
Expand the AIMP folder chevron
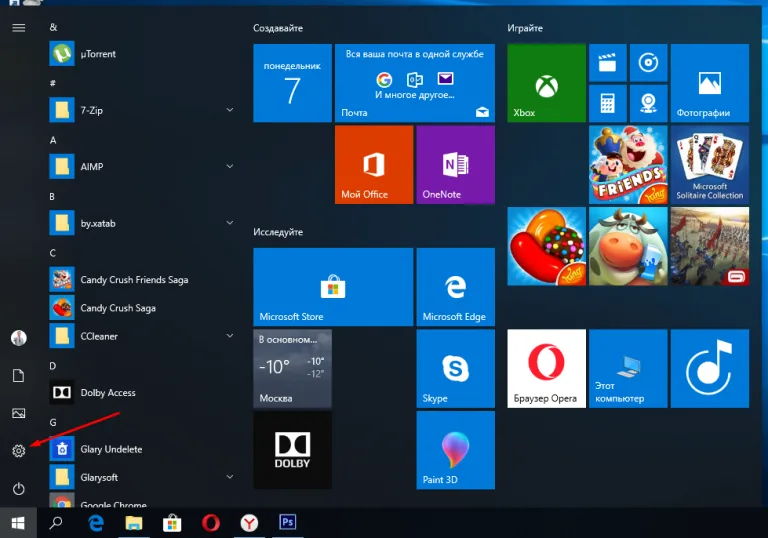(230, 166)
